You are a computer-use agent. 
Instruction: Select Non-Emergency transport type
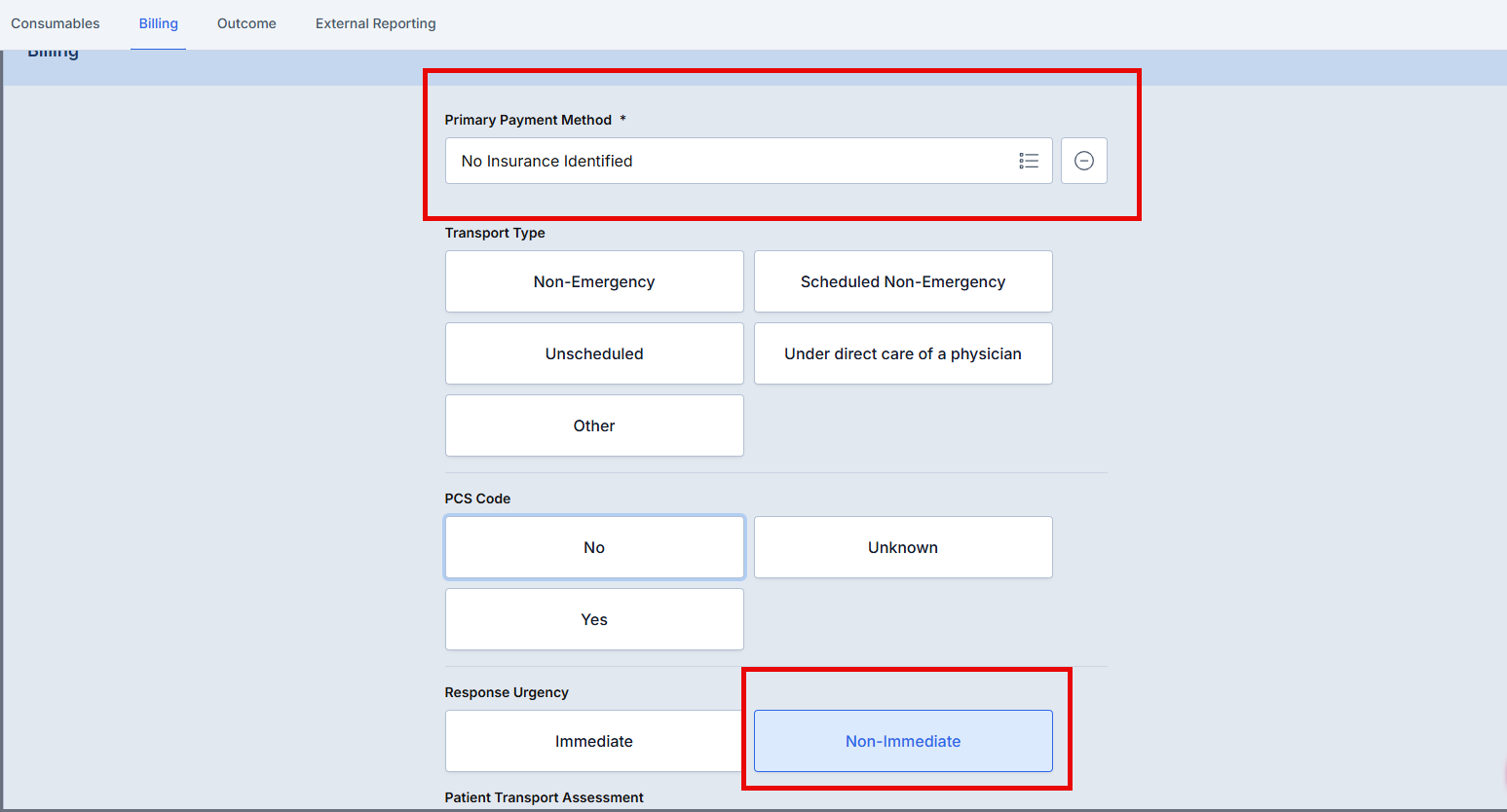[x=594, y=281]
